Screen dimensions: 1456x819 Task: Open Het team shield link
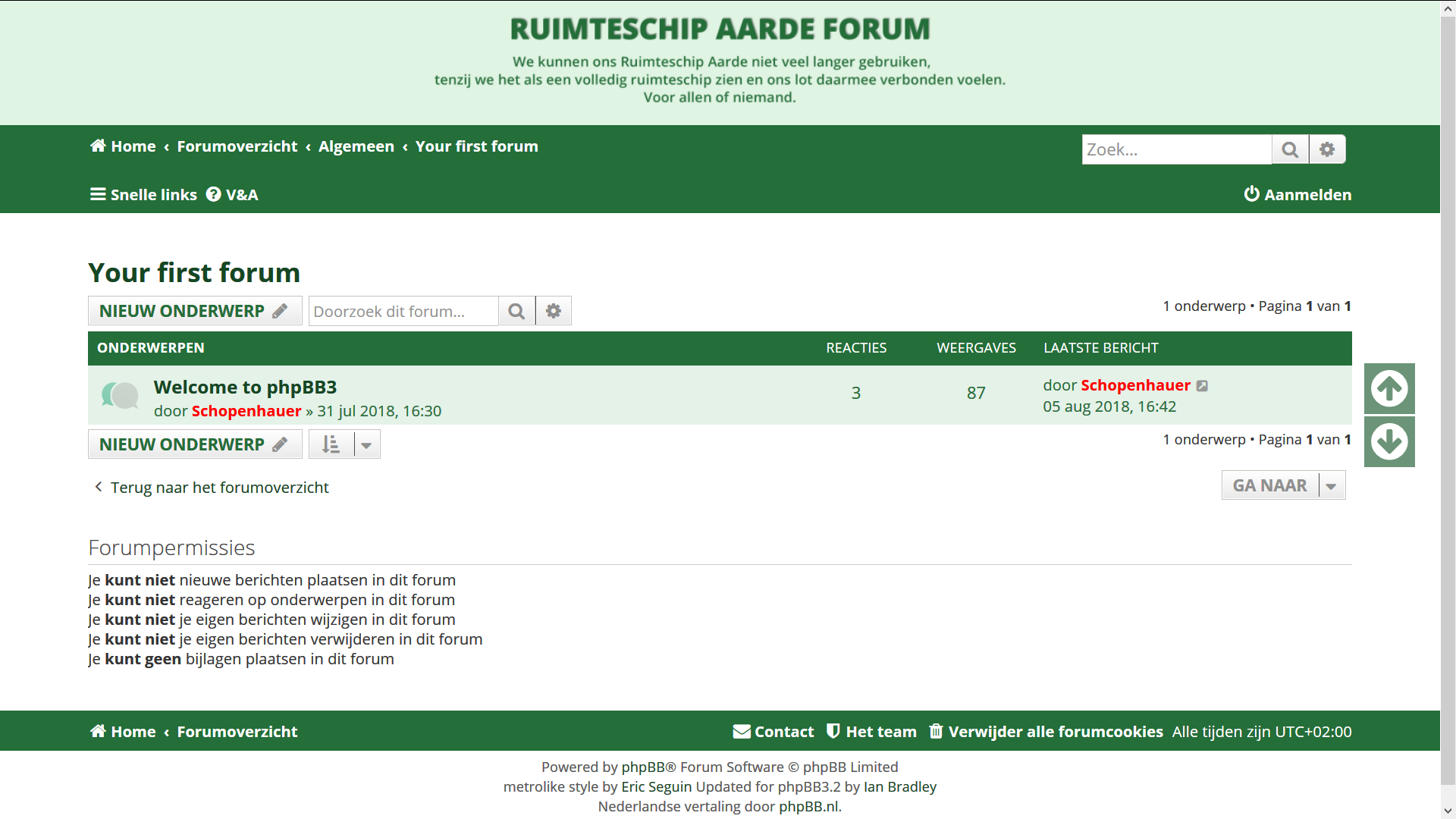[871, 732]
